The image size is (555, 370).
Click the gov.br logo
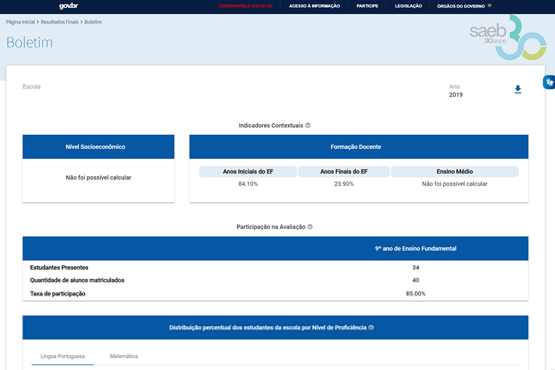(x=68, y=6)
